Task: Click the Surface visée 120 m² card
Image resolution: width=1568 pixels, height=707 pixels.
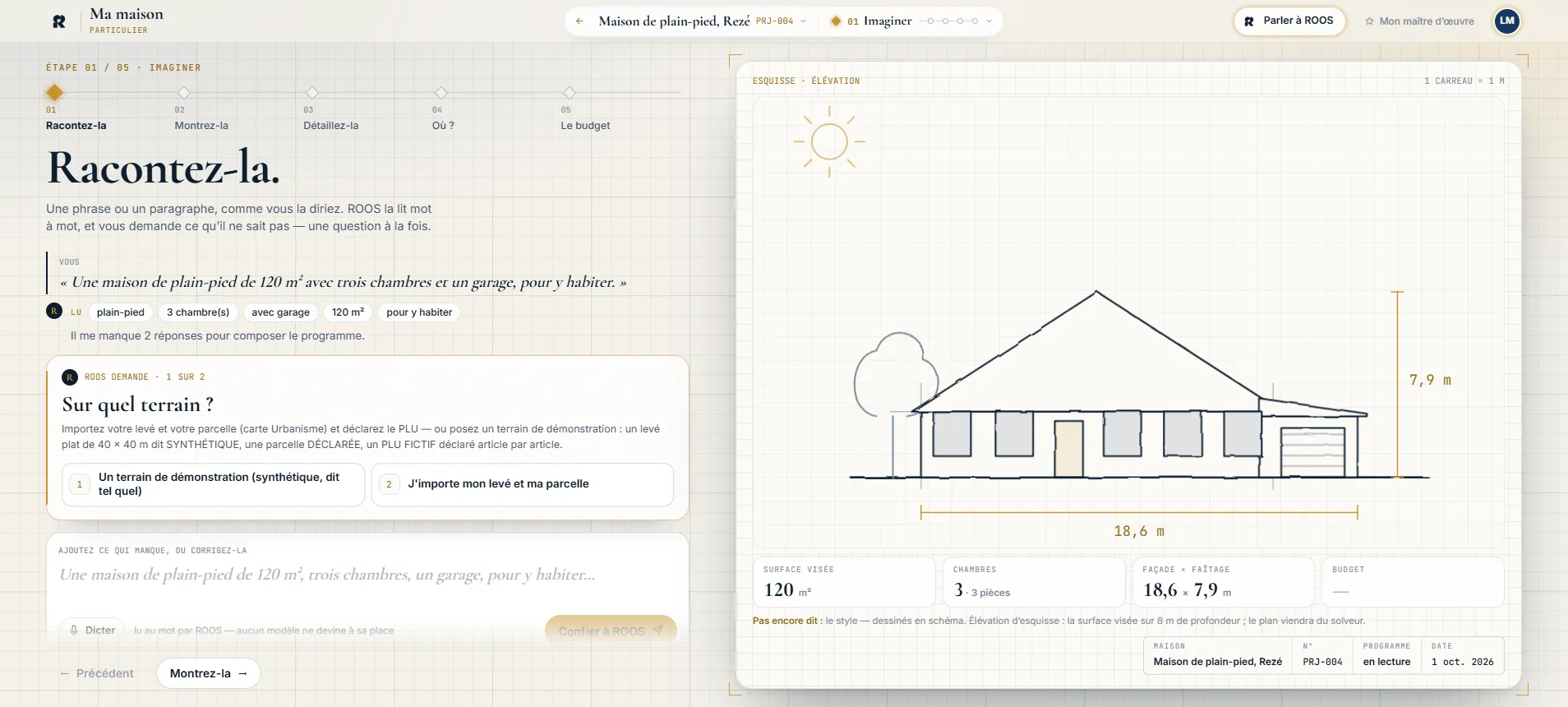Action: click(844, 582)
